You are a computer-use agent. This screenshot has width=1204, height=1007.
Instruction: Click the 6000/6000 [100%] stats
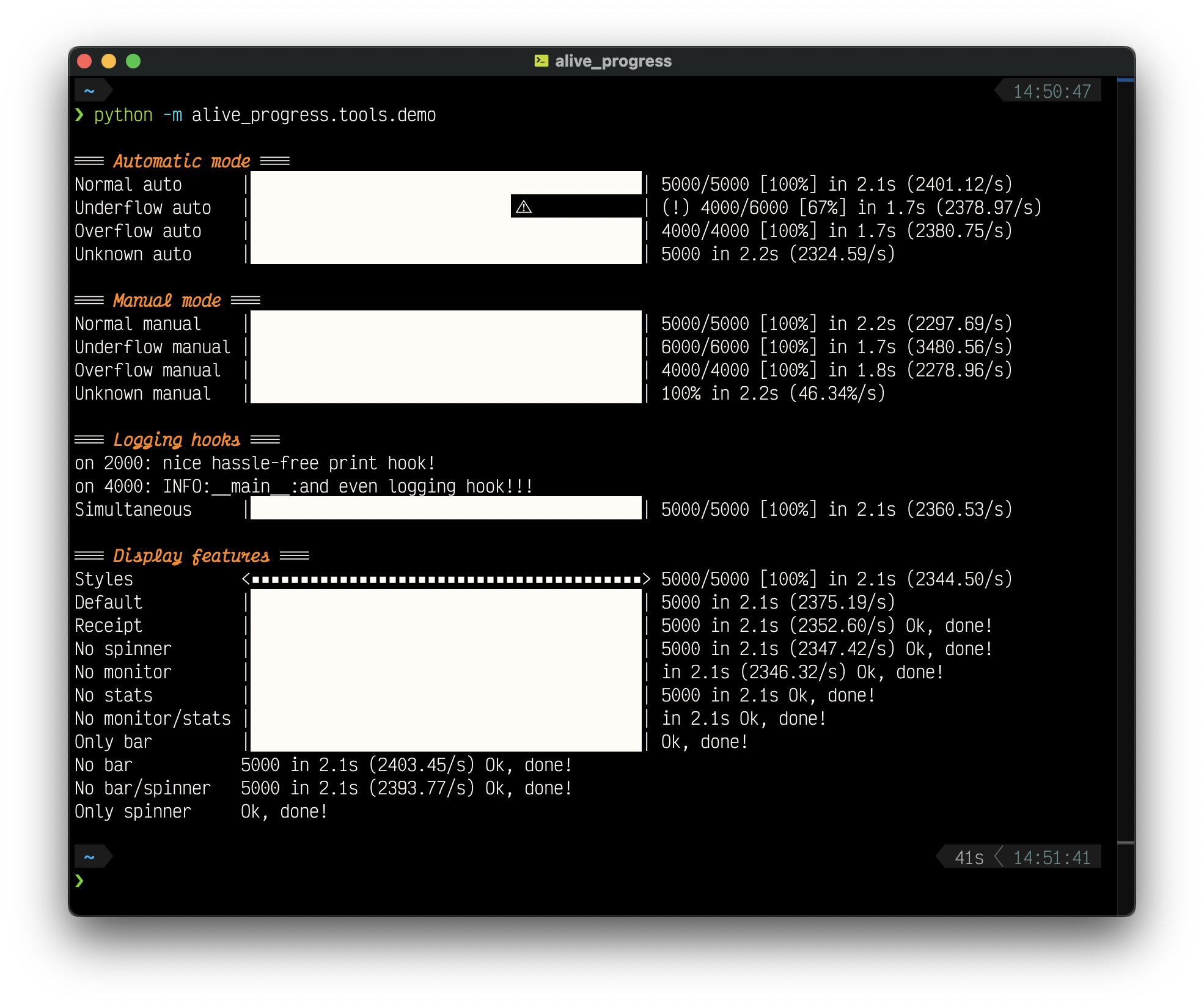point(740,347)
